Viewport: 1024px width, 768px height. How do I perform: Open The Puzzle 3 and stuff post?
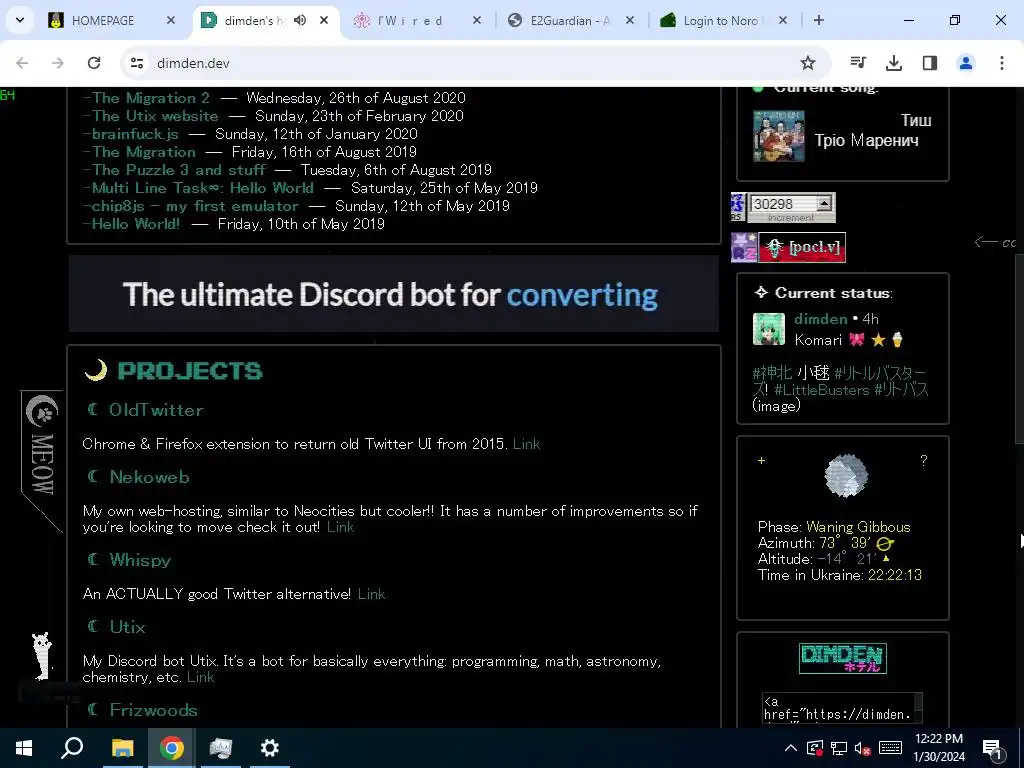click(179, 170)
